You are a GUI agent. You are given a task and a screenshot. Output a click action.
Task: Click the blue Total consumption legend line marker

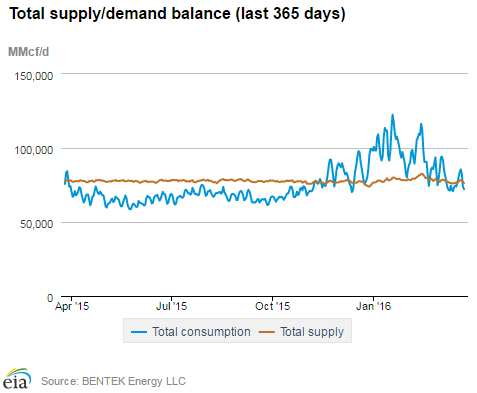pyautogui.click(x=139, y=332)
